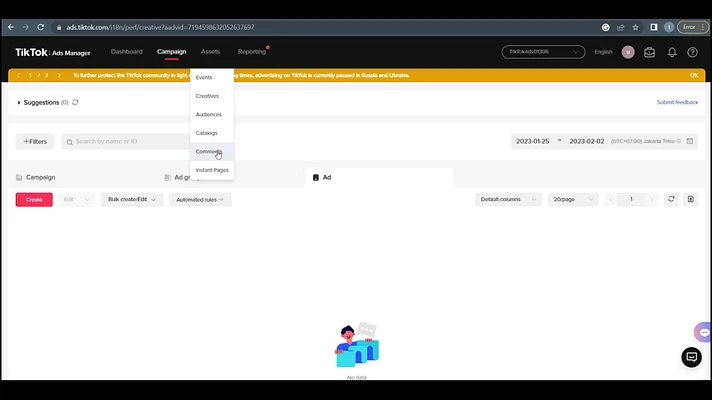This screenshot has width=712, height=400.
Task: Click the export data icon
Action: point(690,199)
